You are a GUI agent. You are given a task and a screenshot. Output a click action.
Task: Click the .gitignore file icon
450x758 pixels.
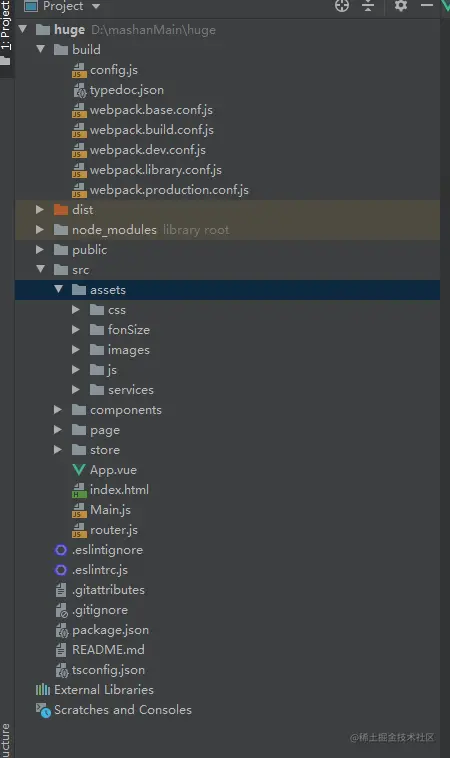coord(61,610)
